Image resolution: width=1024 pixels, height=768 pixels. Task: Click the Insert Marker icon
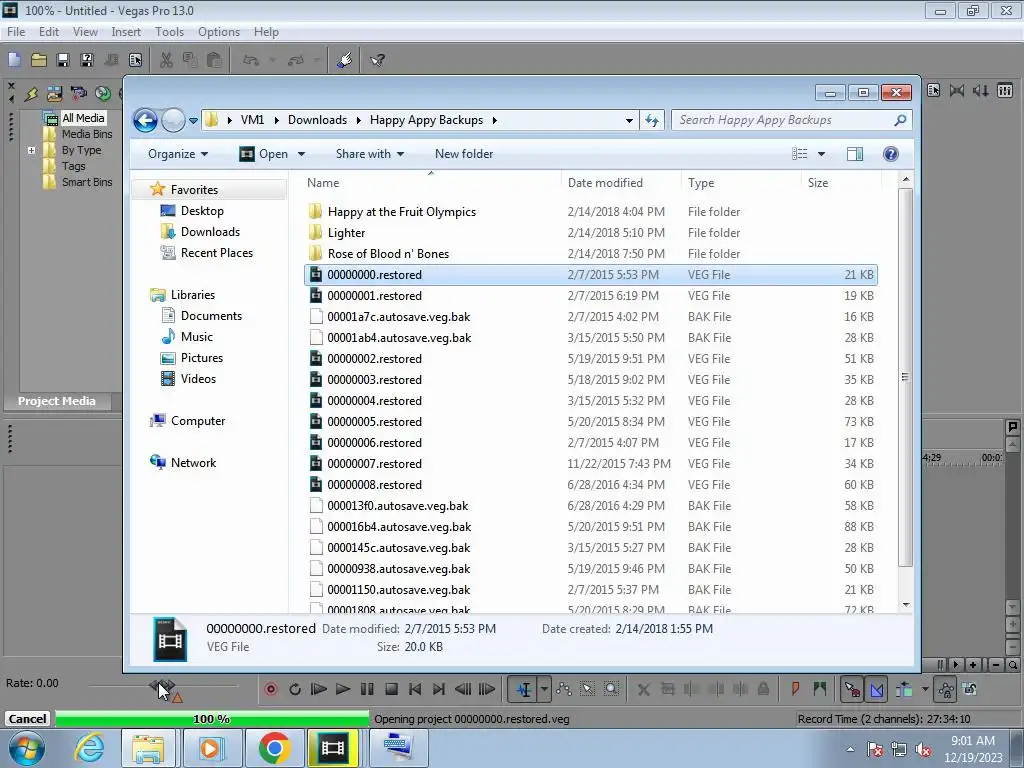pos(795,689)
